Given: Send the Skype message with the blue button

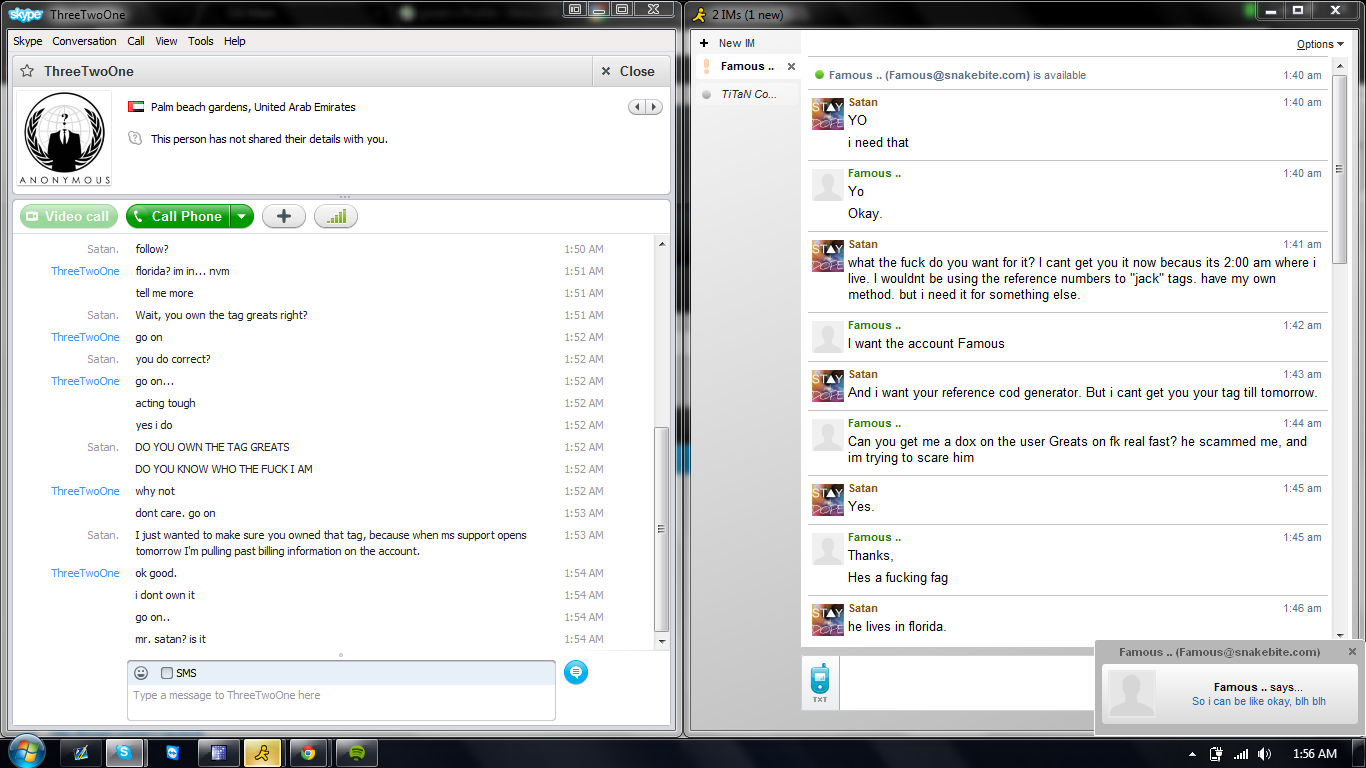Looking at the screenshot, I should [x=575, y=672].
